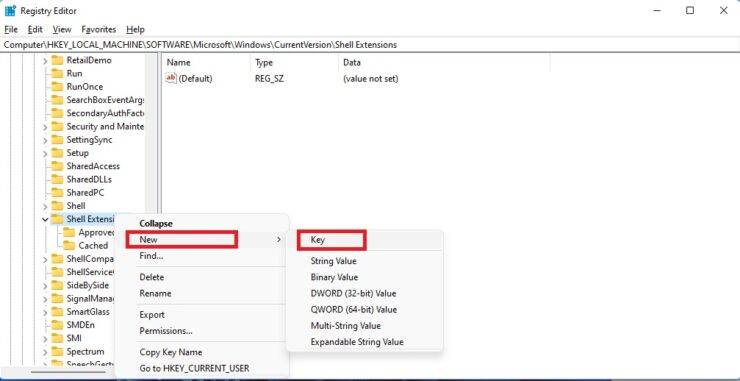Click the Registry Editor title icon
Image resolution: width=740 pixels, height=381 pixels.
[10, 10]
